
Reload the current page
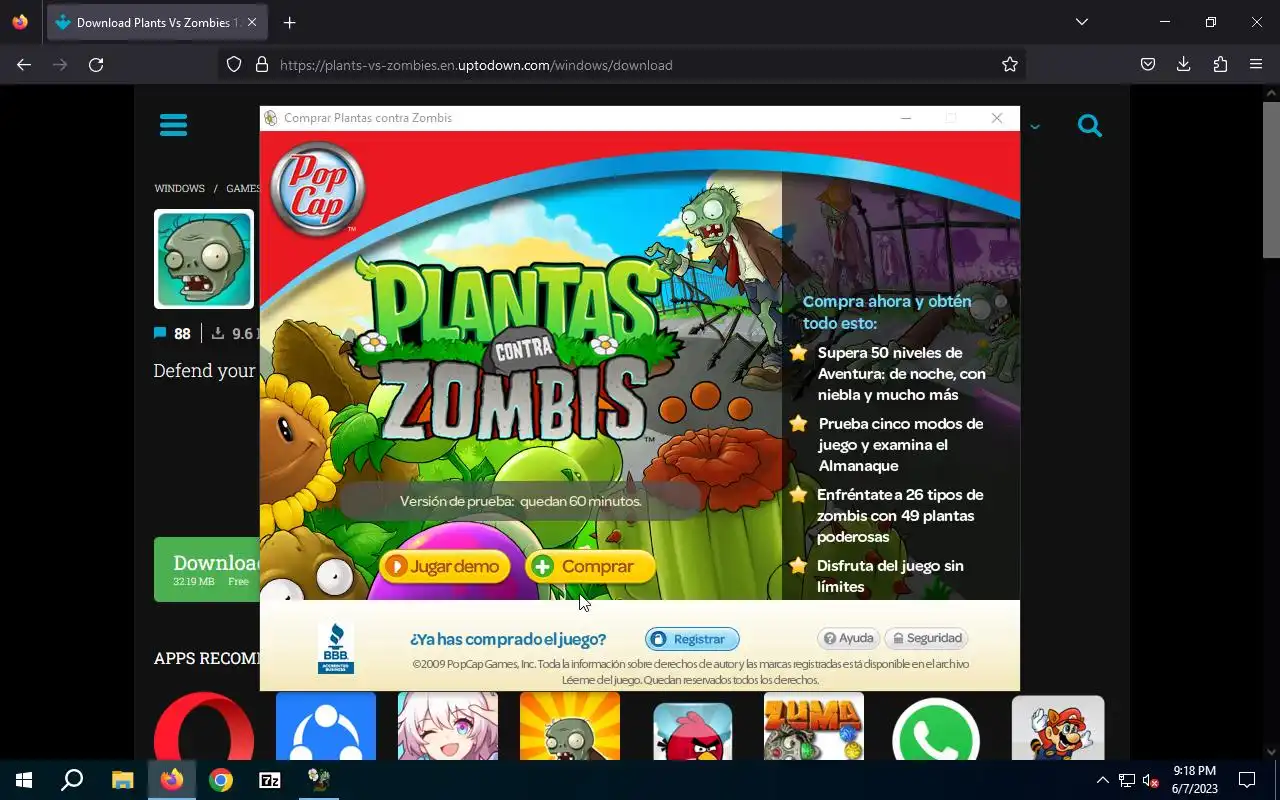[x=96, y=65]
